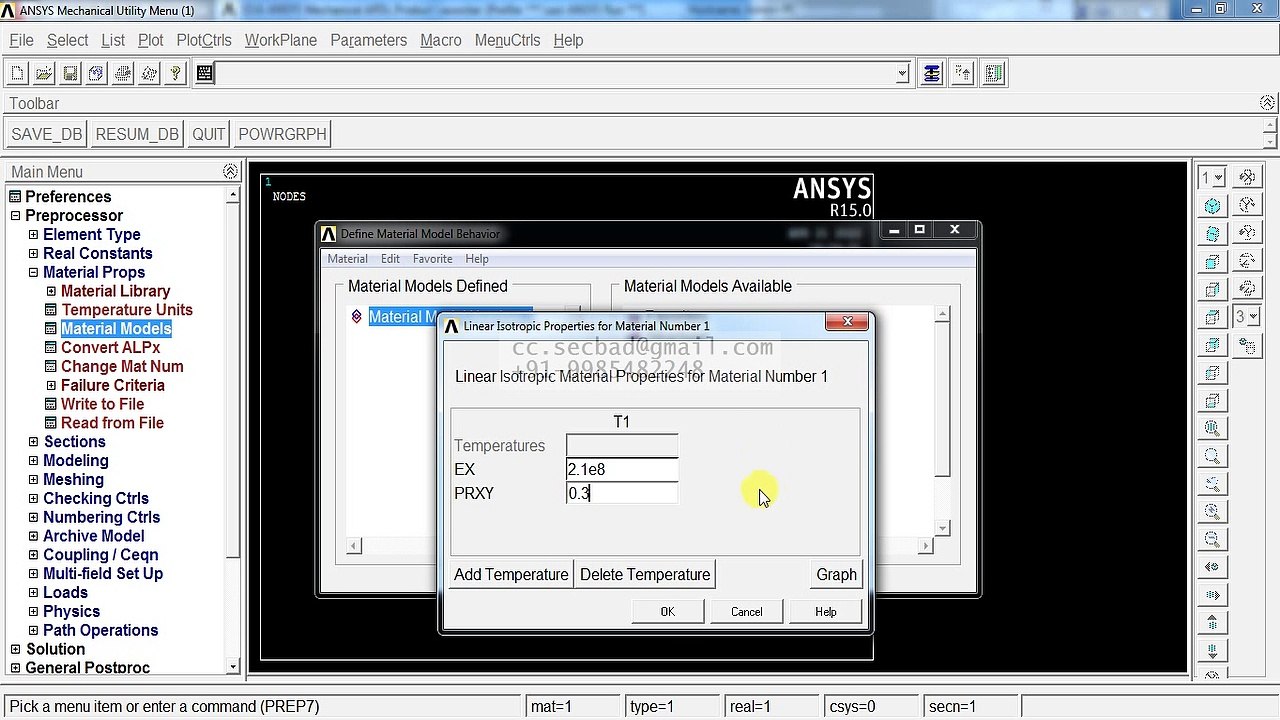Click the RESUM_DB toolbar button

tap(137, 134)
